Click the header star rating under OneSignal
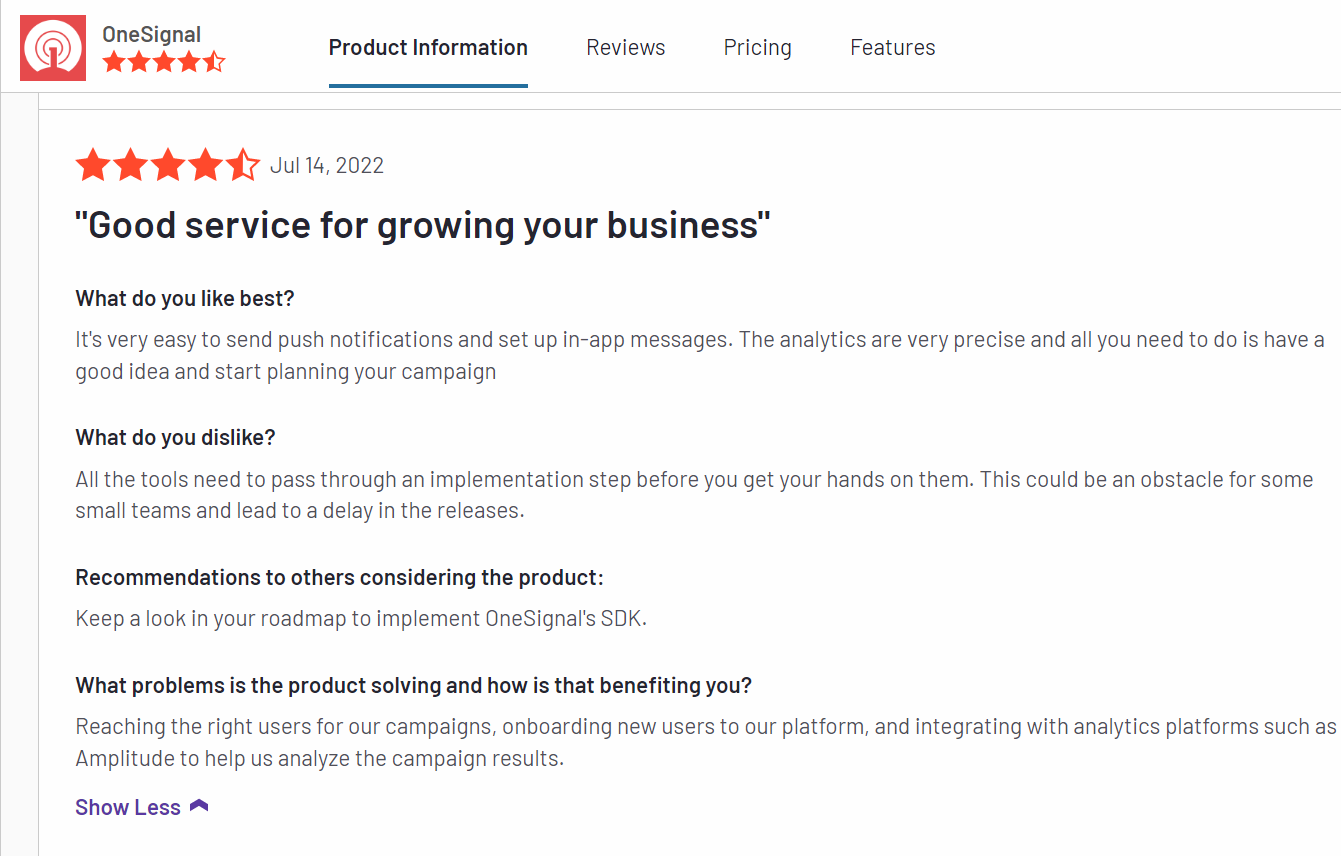The width and height of the screenshot is (1341, 856). tap(164, 62)
